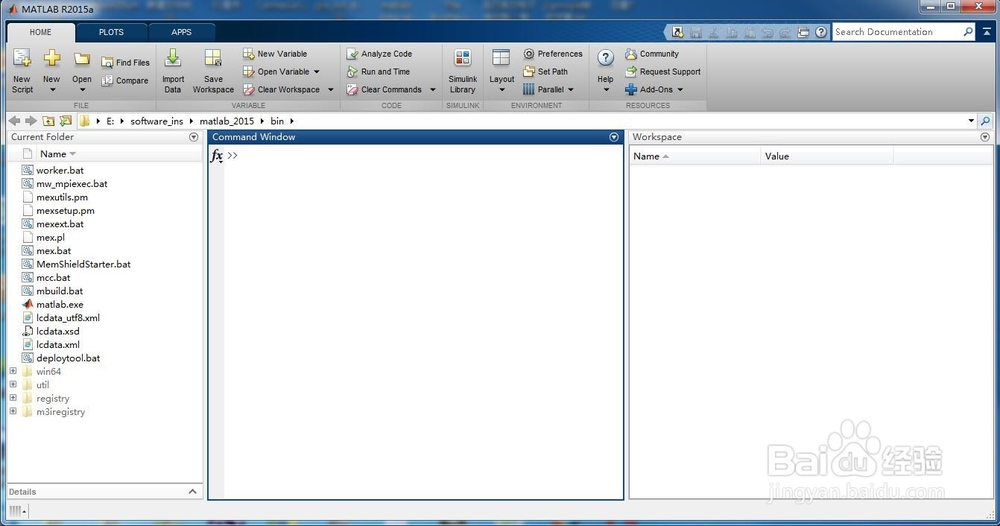Open the Set Path dialog
This screenshot has height=526, width=1000.
tap(545, 71)
